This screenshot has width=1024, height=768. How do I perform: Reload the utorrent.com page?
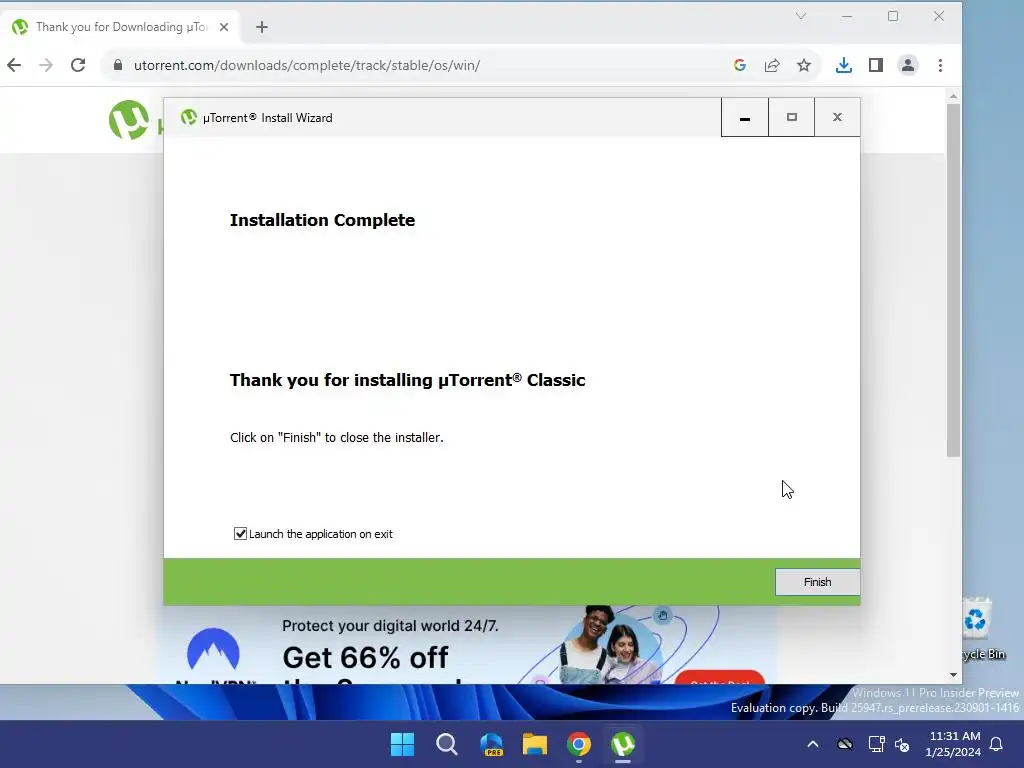78,65
